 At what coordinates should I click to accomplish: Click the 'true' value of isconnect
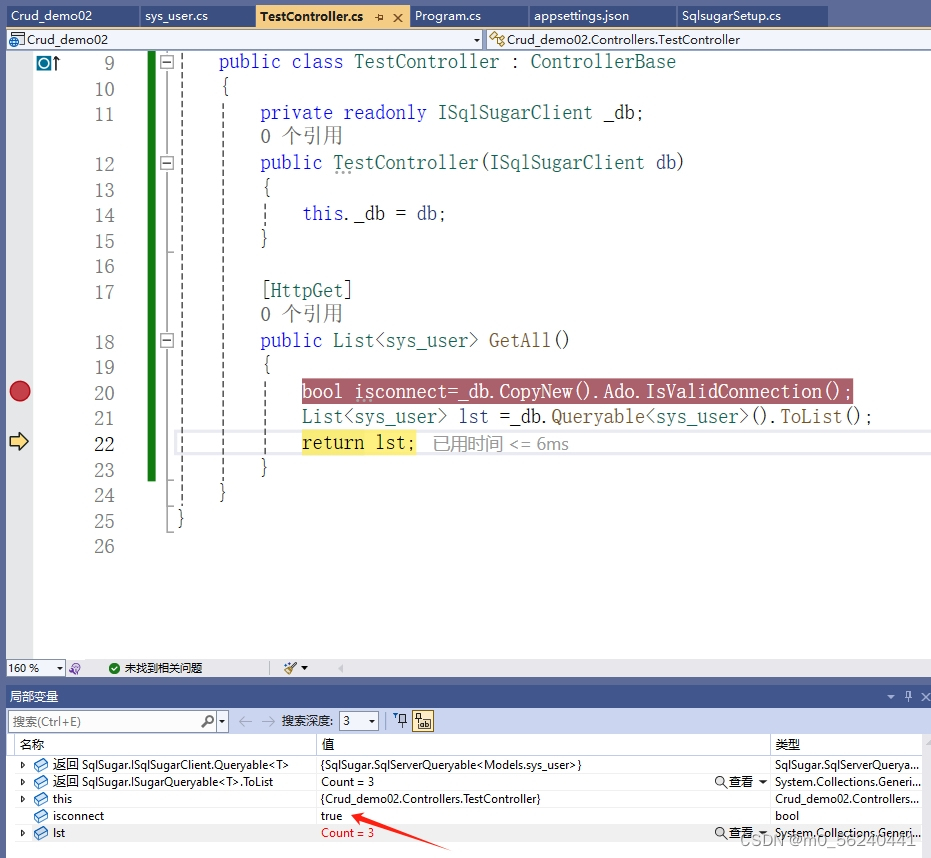tap(331, 816)
